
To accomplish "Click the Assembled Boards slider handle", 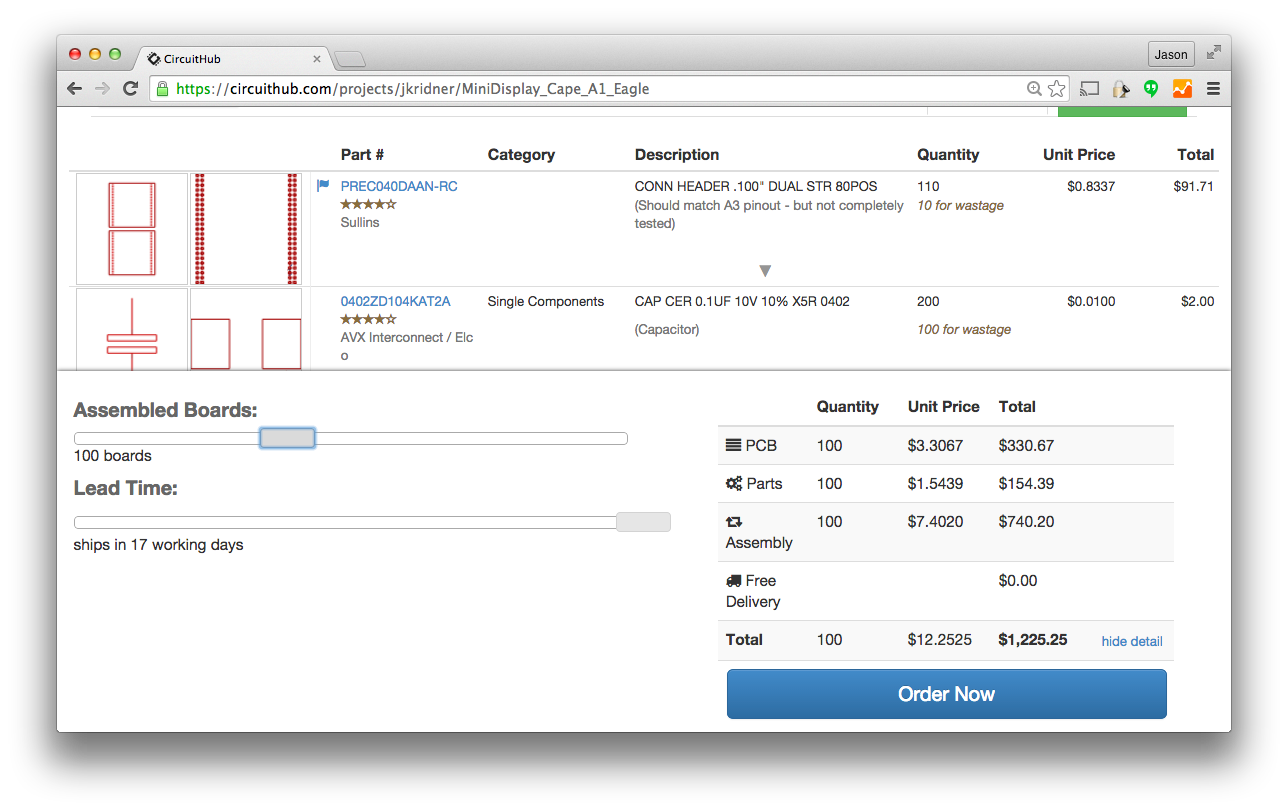I will 287,438.
